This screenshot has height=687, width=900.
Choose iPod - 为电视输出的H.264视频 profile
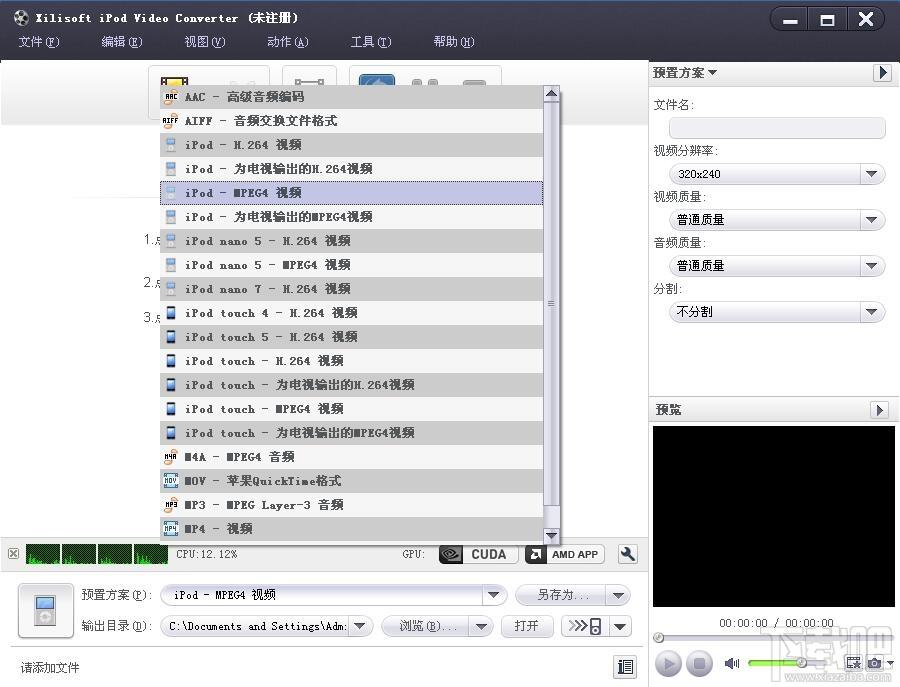(351, 169)
